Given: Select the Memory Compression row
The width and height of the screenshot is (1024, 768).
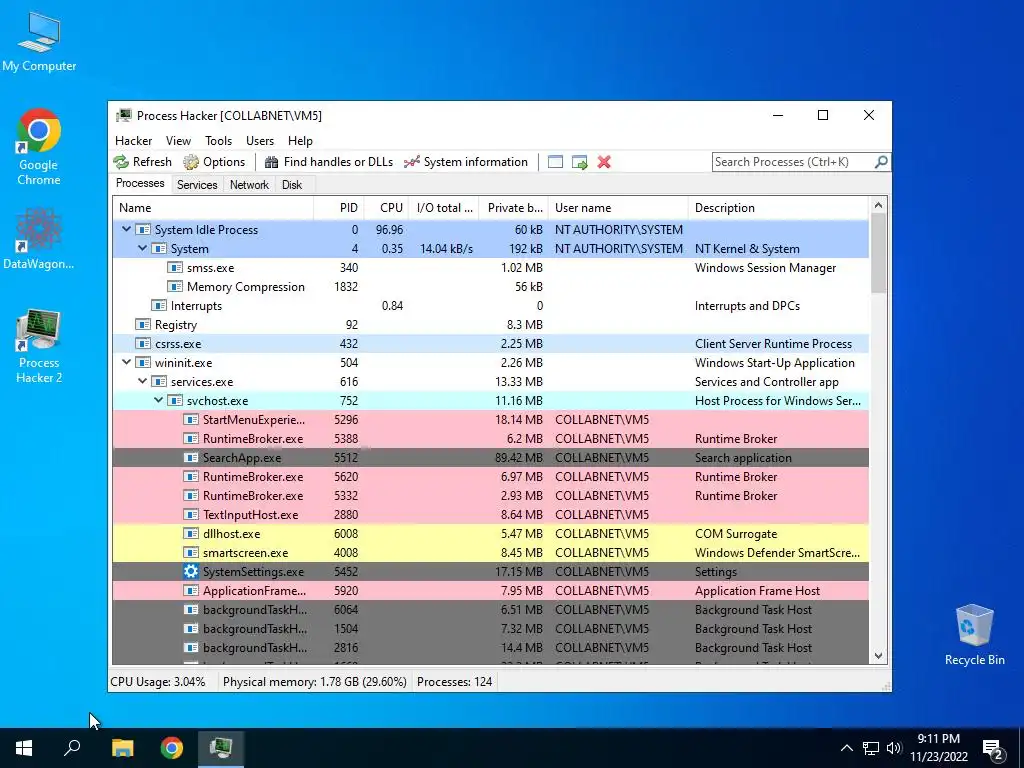Looking at the screenshot, I should [491, 287].
